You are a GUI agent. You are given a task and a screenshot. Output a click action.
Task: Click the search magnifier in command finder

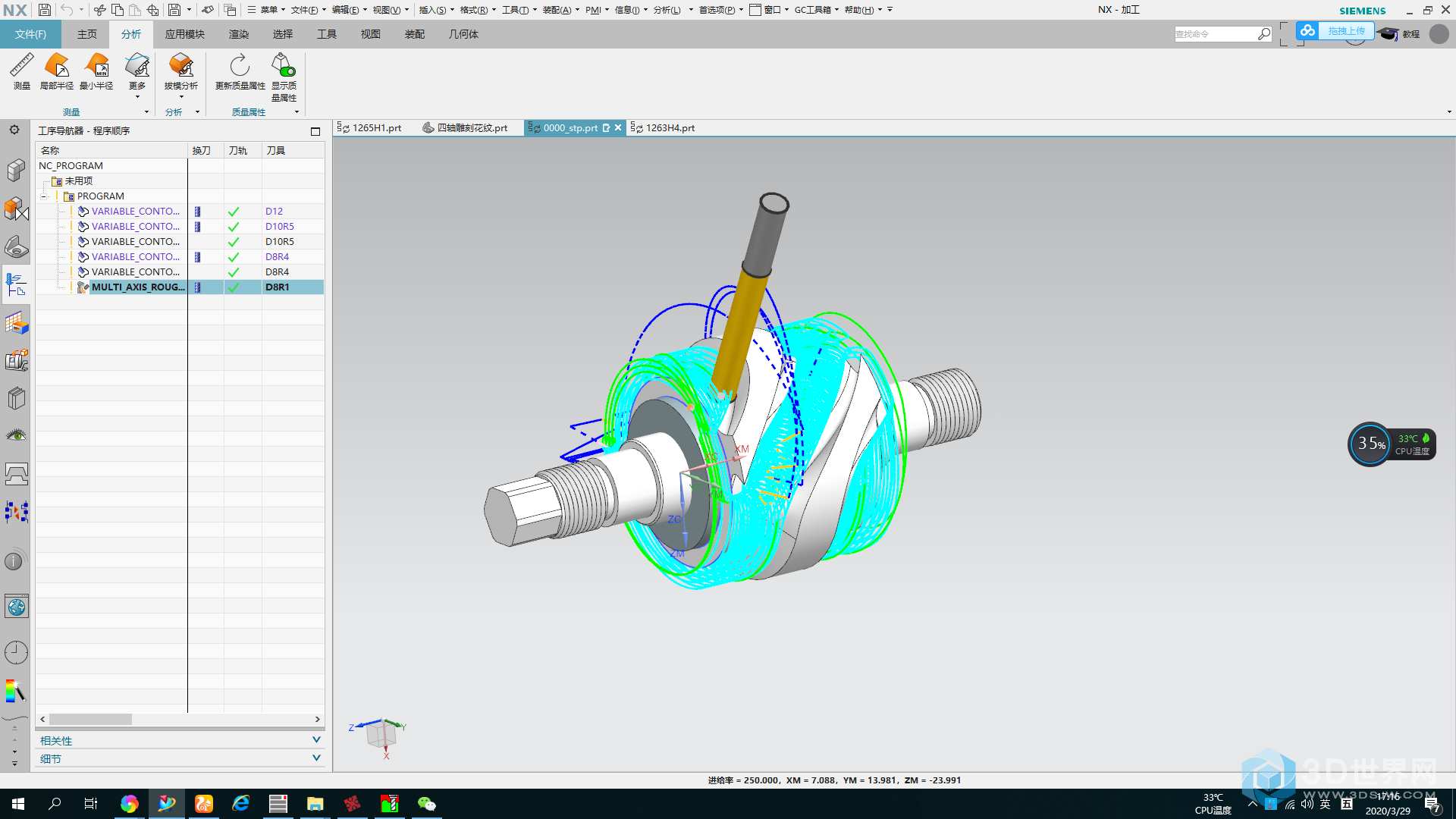point(1263,34)
